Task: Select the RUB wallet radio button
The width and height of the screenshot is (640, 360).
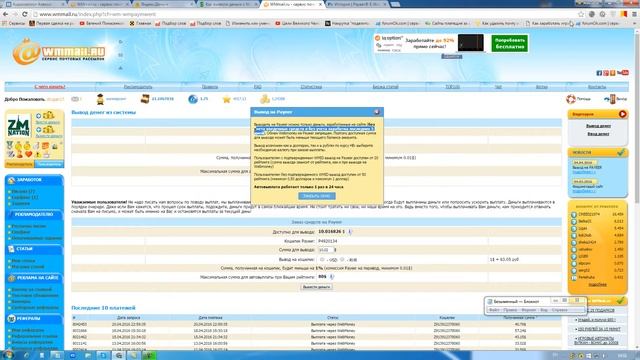Action: [342, 260]
